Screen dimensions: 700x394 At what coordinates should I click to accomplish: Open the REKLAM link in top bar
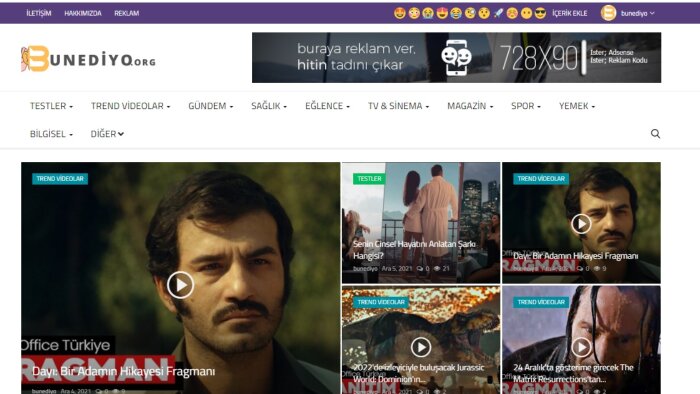click(126, 13)
